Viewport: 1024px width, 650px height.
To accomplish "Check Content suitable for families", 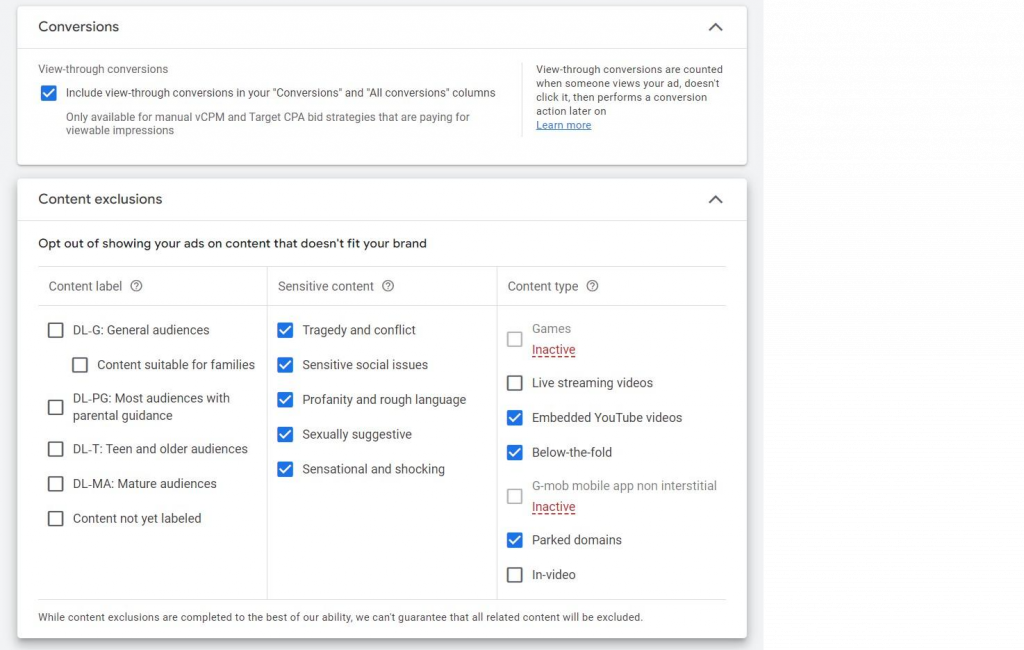I will coord(80,365).
